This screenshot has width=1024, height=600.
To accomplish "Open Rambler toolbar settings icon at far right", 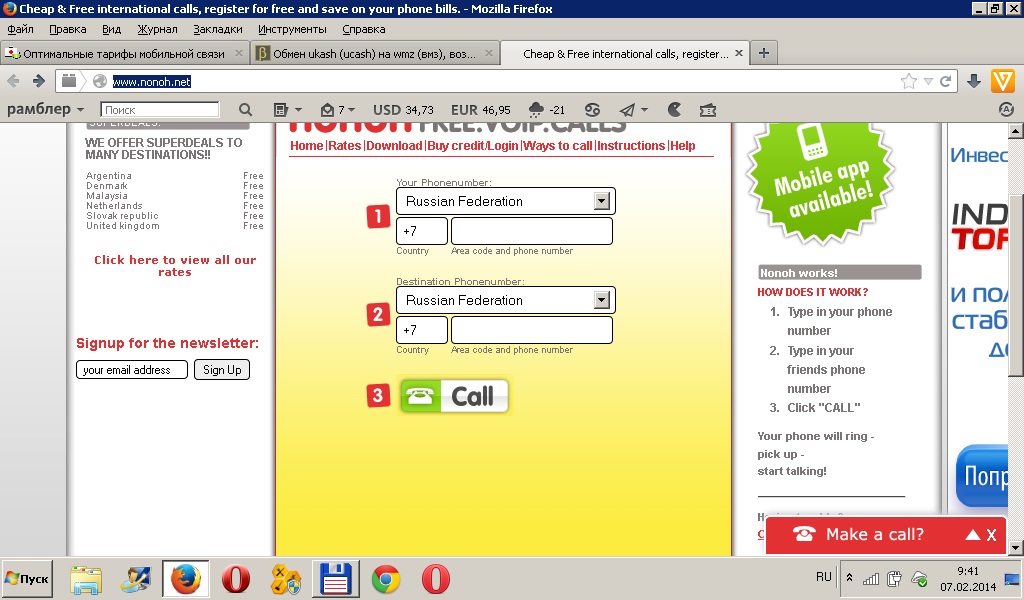I will pos(1006,110).
